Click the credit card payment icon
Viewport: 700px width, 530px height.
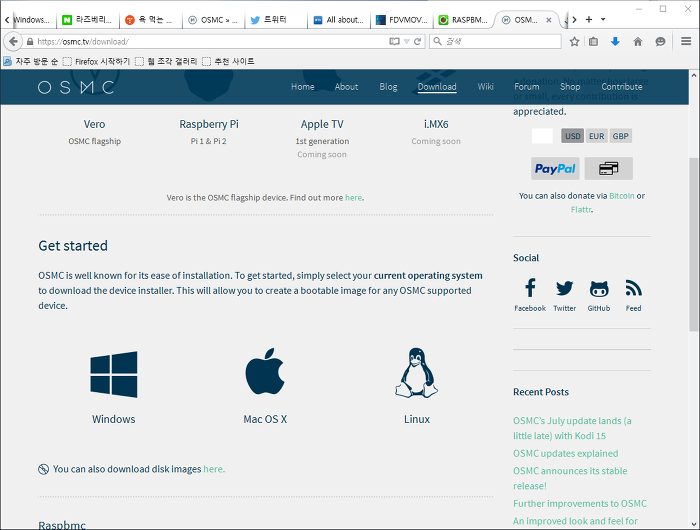point(608,168)
